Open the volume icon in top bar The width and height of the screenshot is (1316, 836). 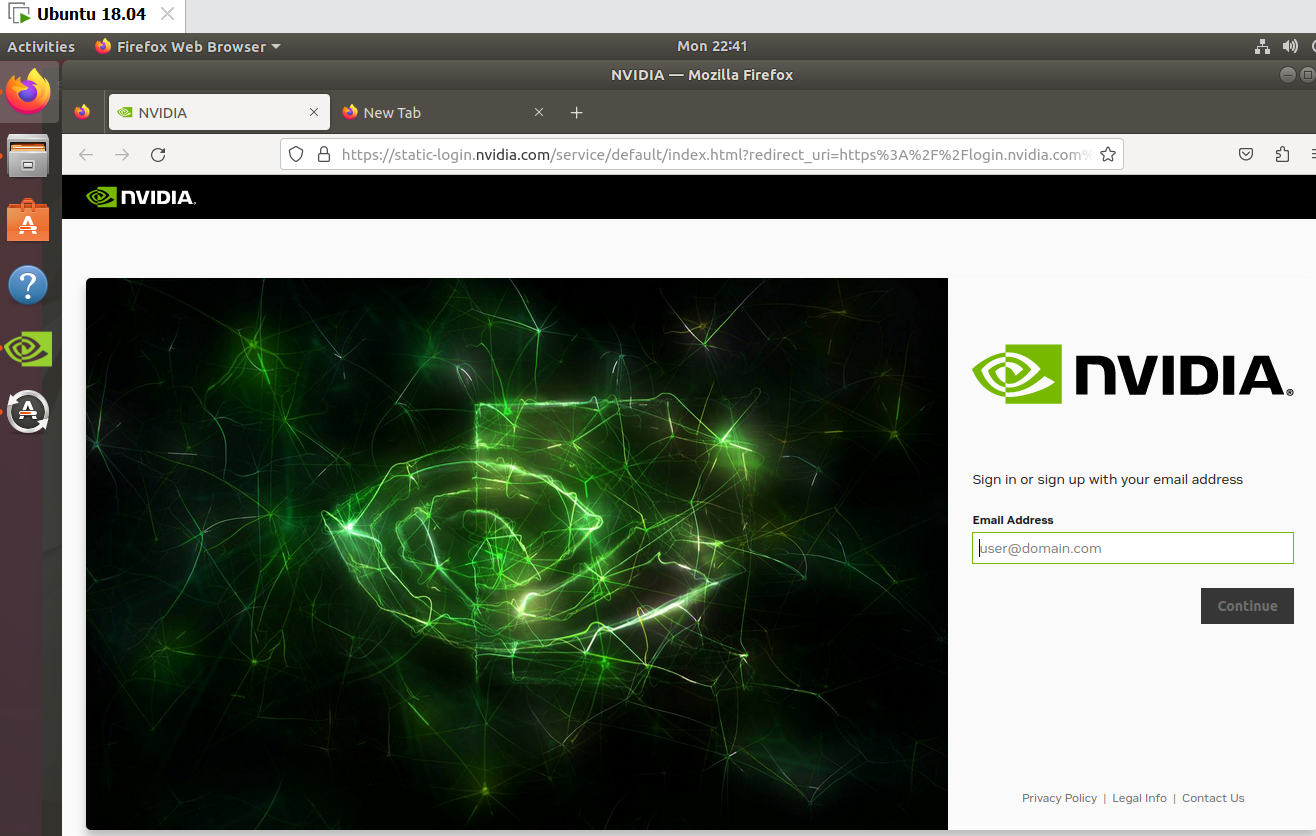(x=1290, y=46)
